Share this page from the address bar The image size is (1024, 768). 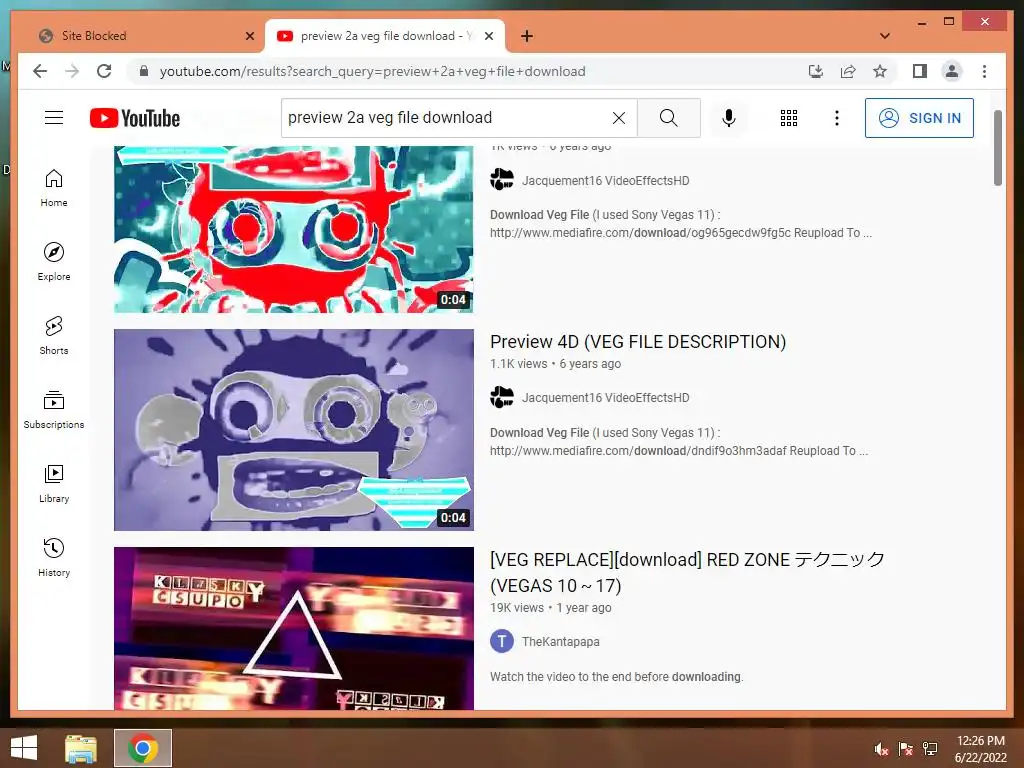848,71
